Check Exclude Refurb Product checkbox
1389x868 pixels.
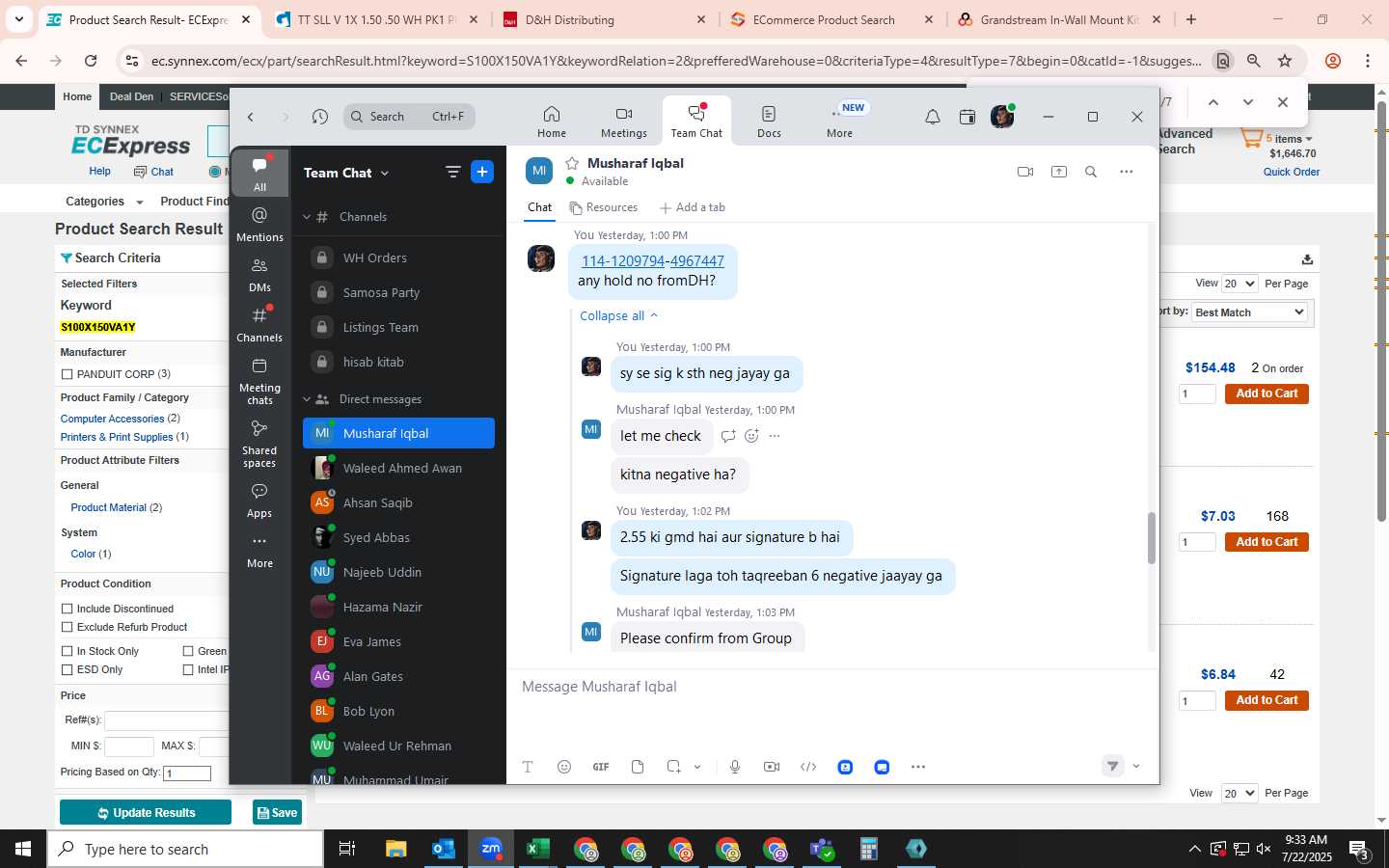coord(67,627)
